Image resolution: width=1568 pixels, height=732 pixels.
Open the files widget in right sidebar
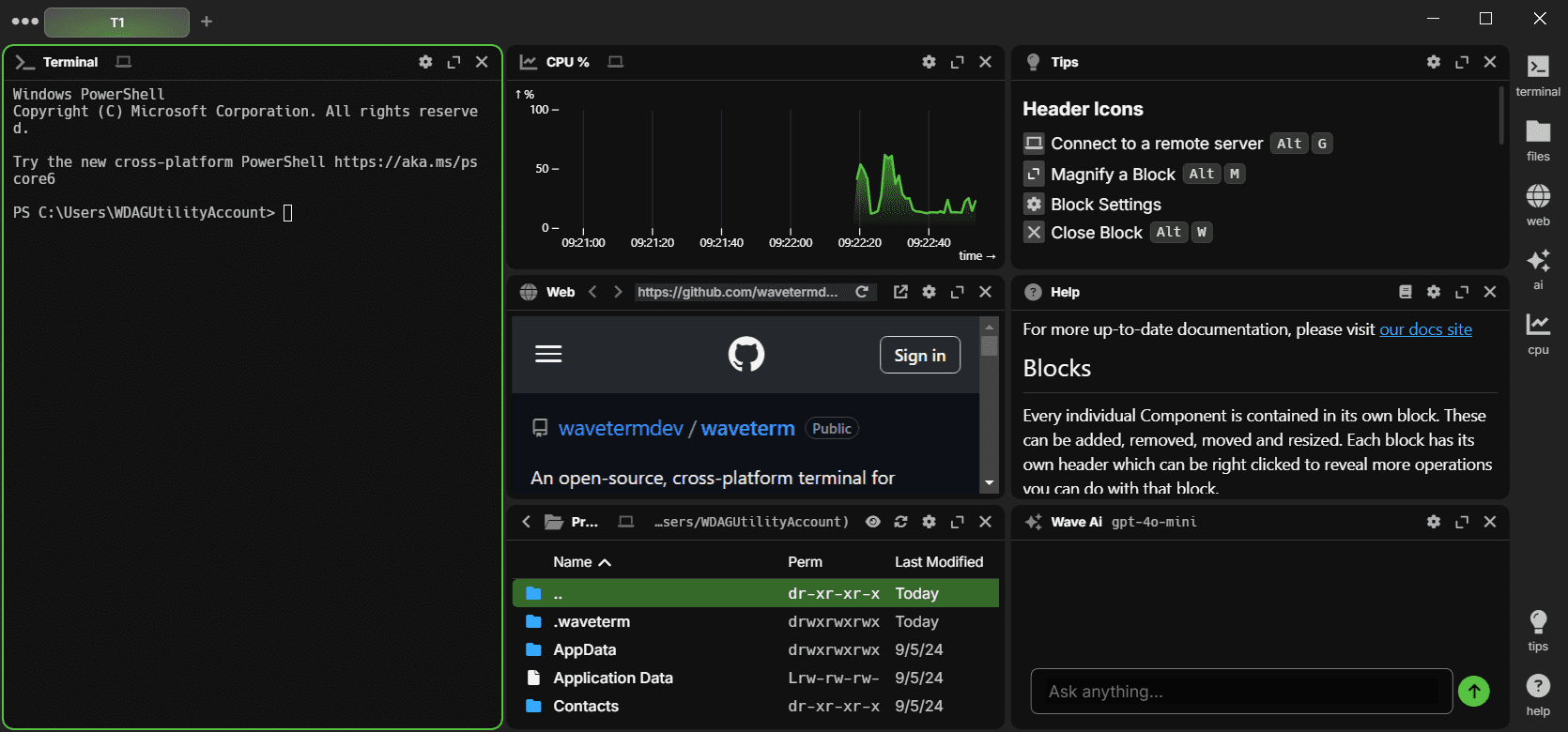[1538, 138]
